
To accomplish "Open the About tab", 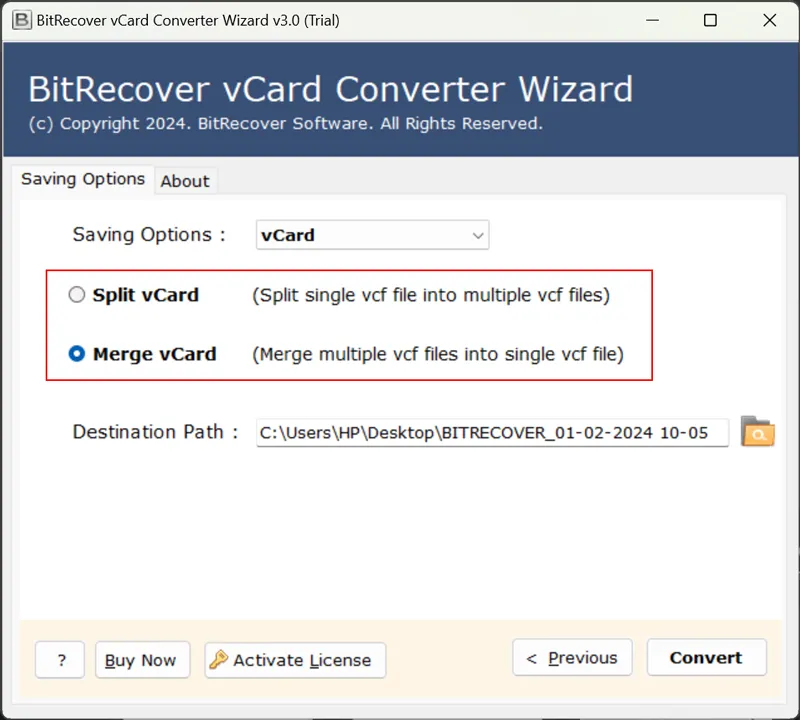I will point(185,181).
